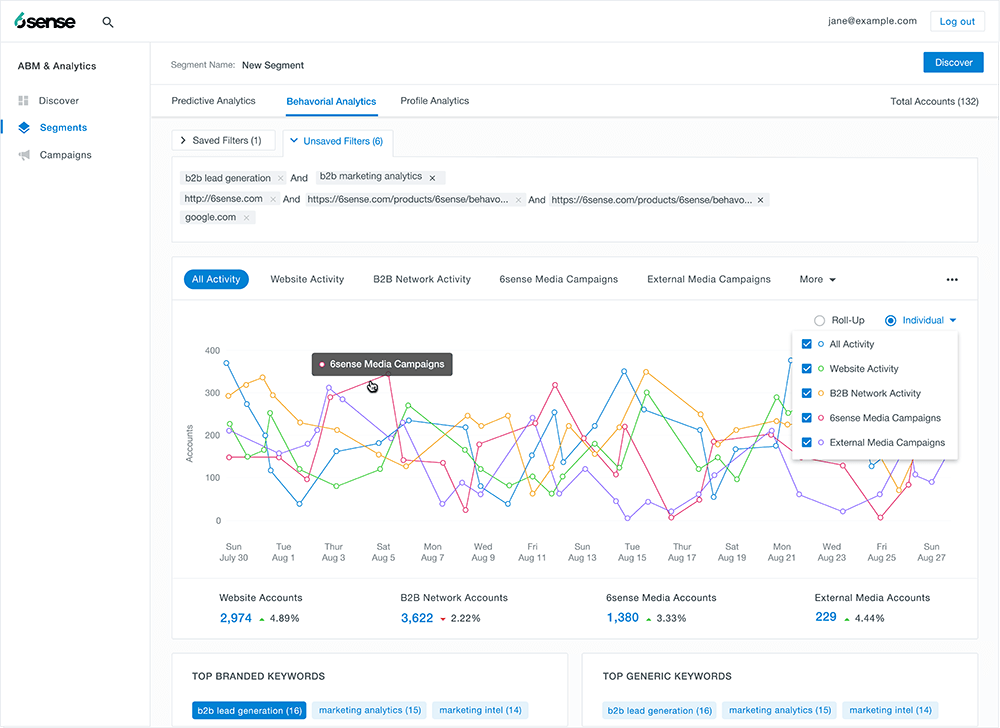Click the B2B Network Accounts value 3,622
This screenshot has height=728, width=1000.
(x=416, y=618)
